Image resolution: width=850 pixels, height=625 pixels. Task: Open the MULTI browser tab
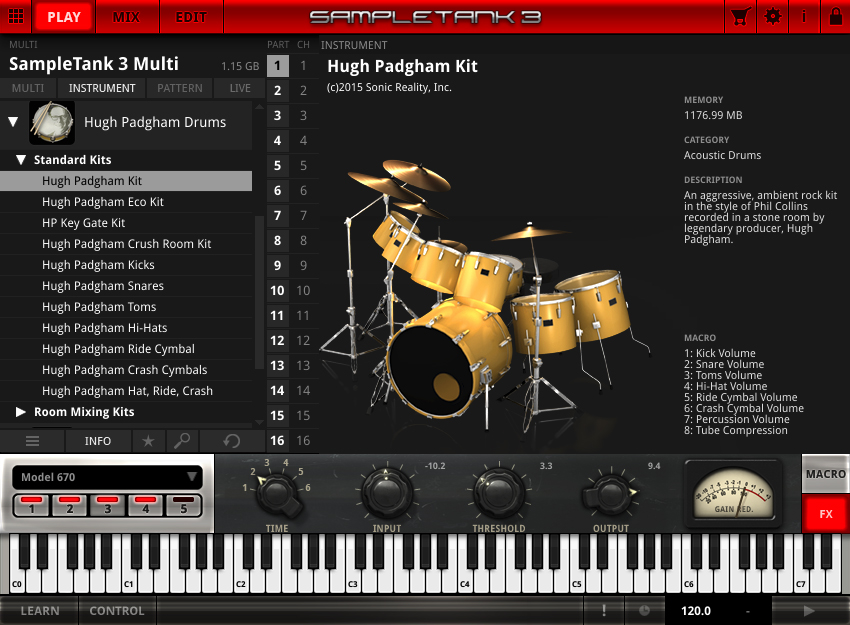[28, 88]
